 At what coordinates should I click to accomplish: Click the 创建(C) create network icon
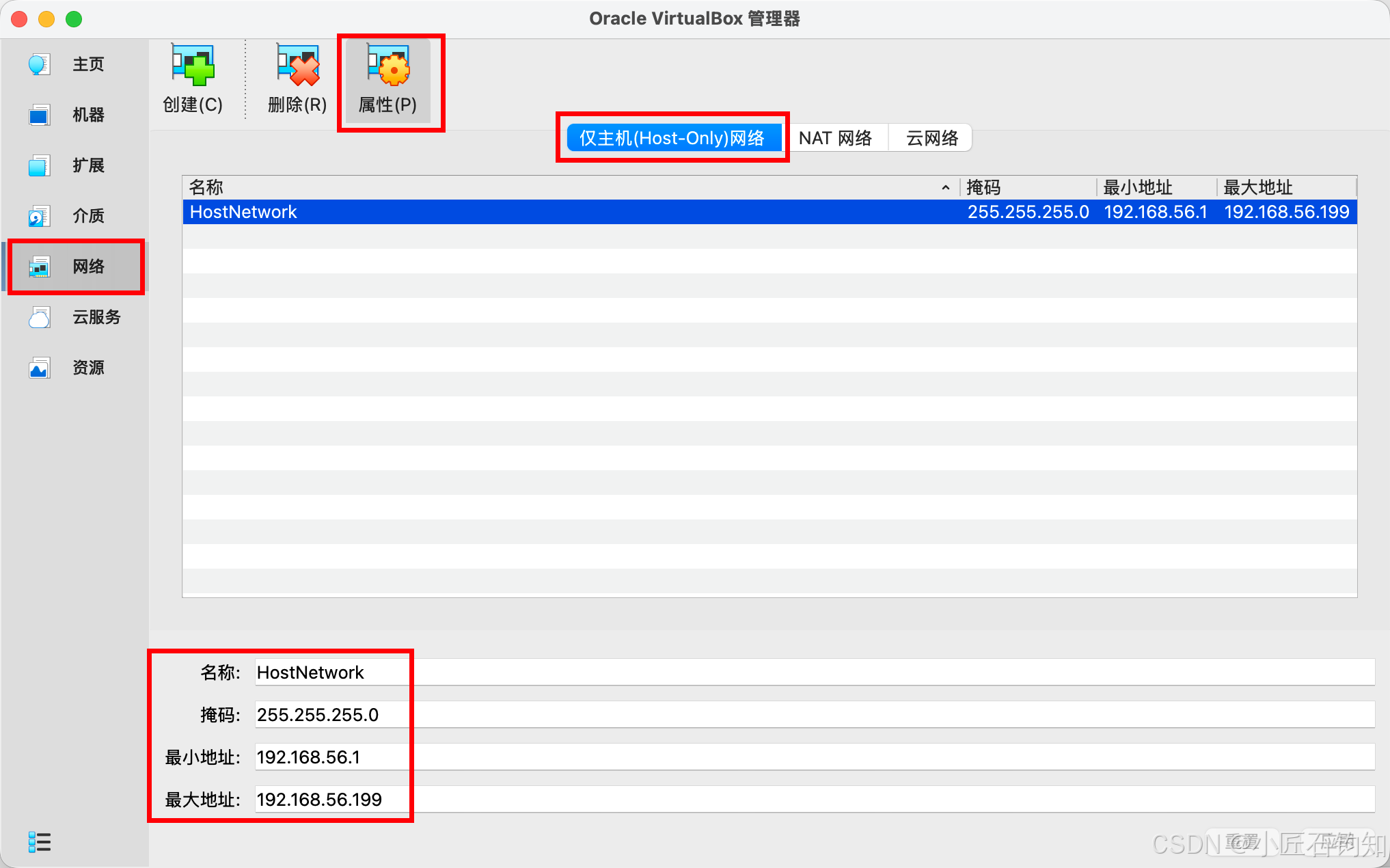[193, 66]
